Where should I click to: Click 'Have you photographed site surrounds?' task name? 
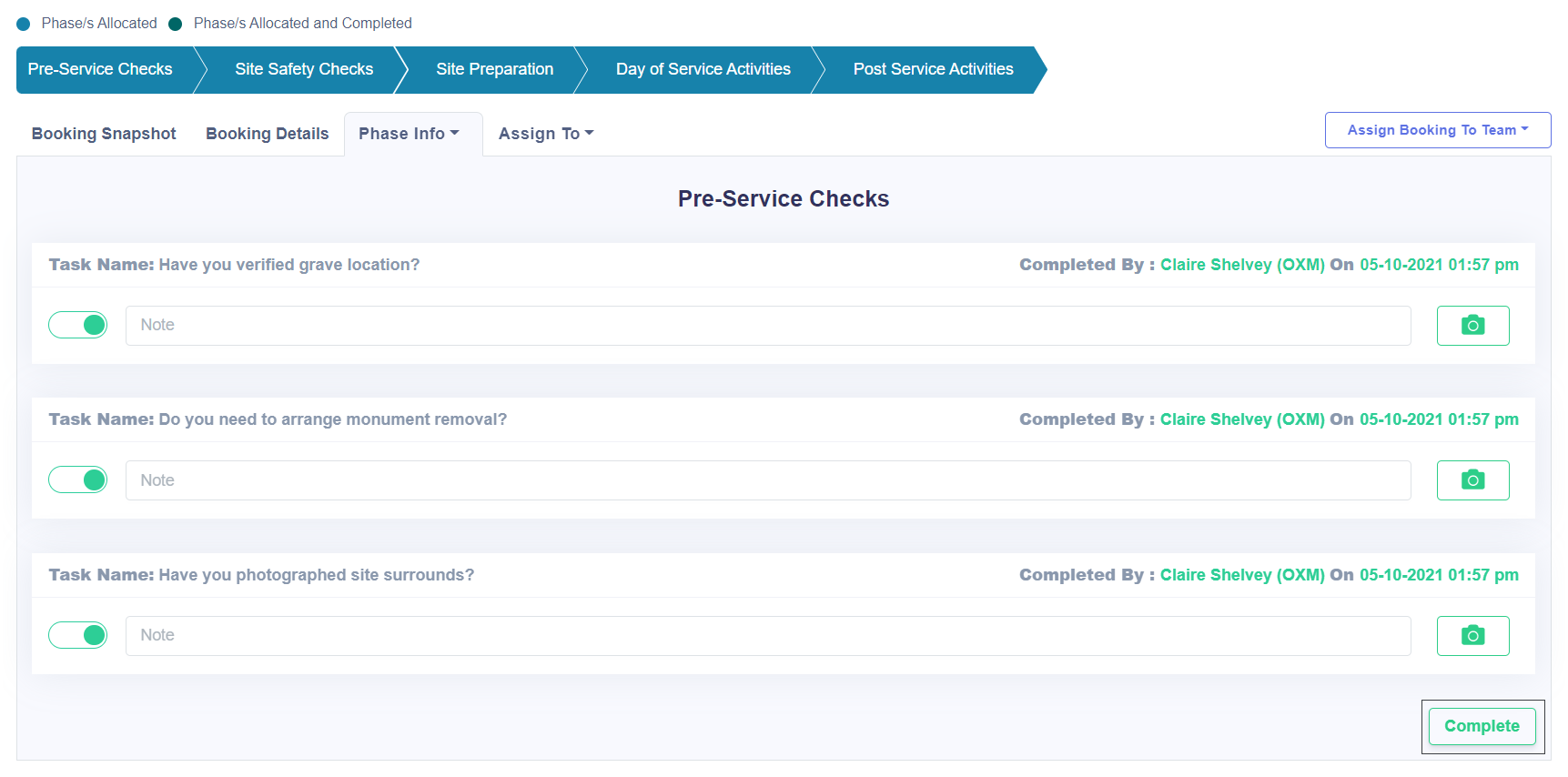click(x=317, y=575)
